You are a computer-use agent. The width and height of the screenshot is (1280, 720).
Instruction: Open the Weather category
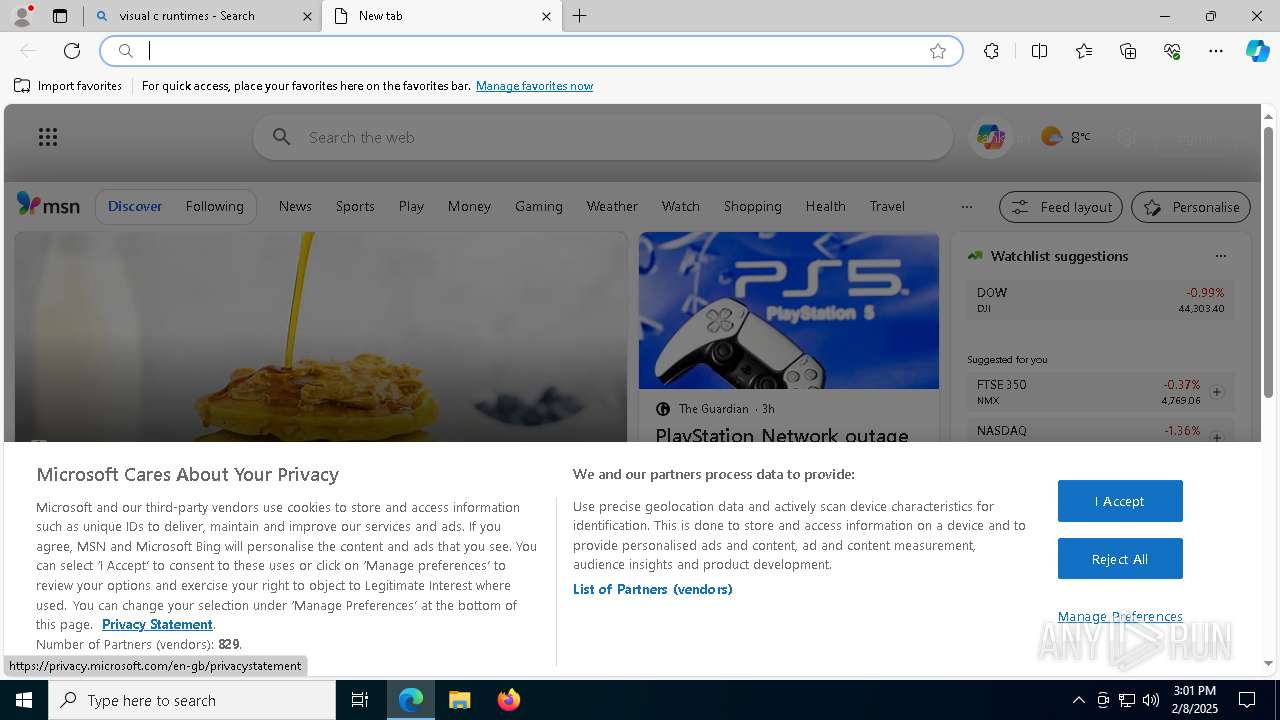tap(612, 206)
